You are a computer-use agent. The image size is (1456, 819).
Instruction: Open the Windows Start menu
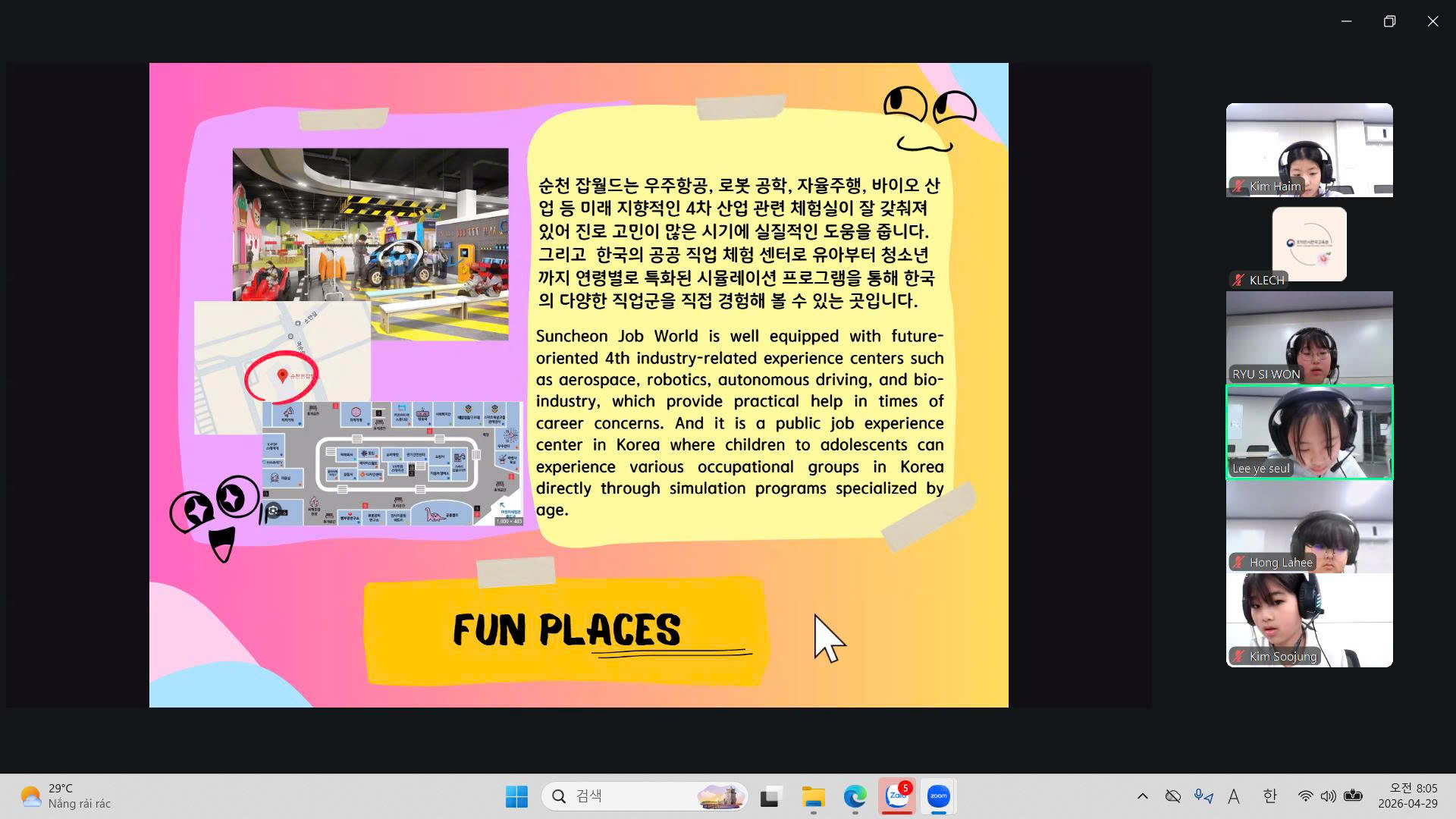[x=516, y=796]
